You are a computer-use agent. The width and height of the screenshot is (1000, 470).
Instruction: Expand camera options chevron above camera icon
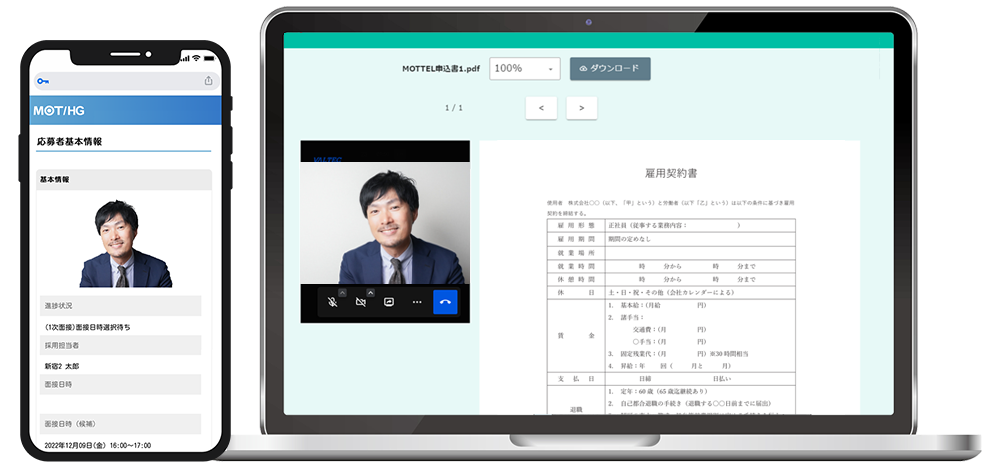[x=370, y=292]
